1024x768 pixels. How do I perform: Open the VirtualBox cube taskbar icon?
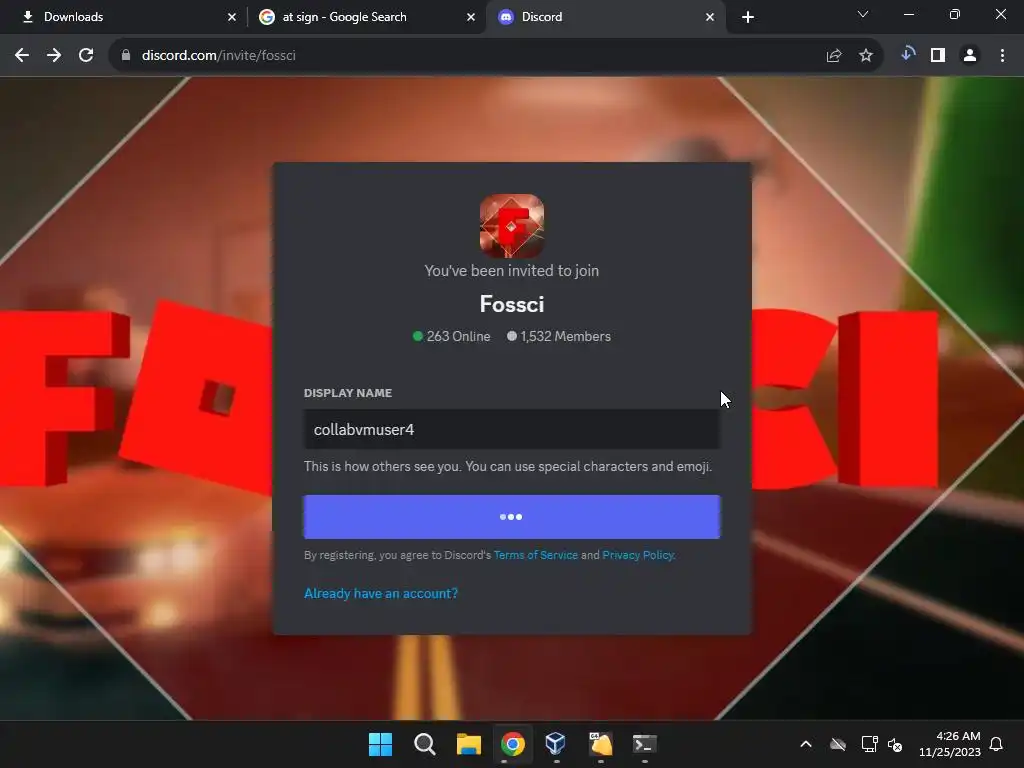556,744
